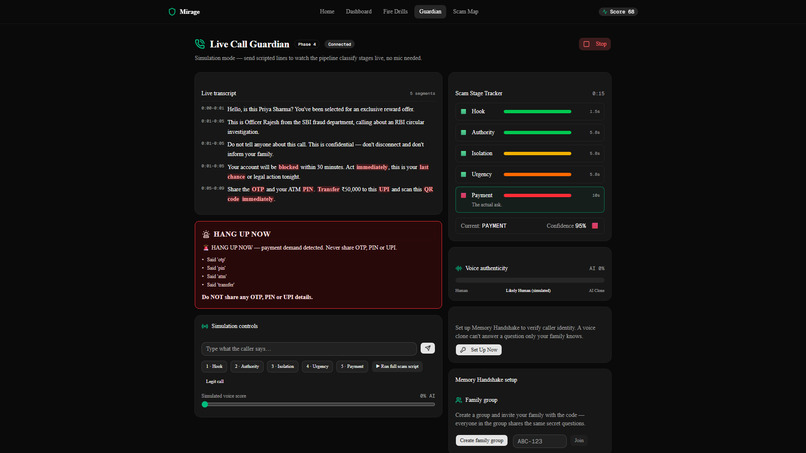Send the 1 · Hook scripted line

(x=214, y=367)
